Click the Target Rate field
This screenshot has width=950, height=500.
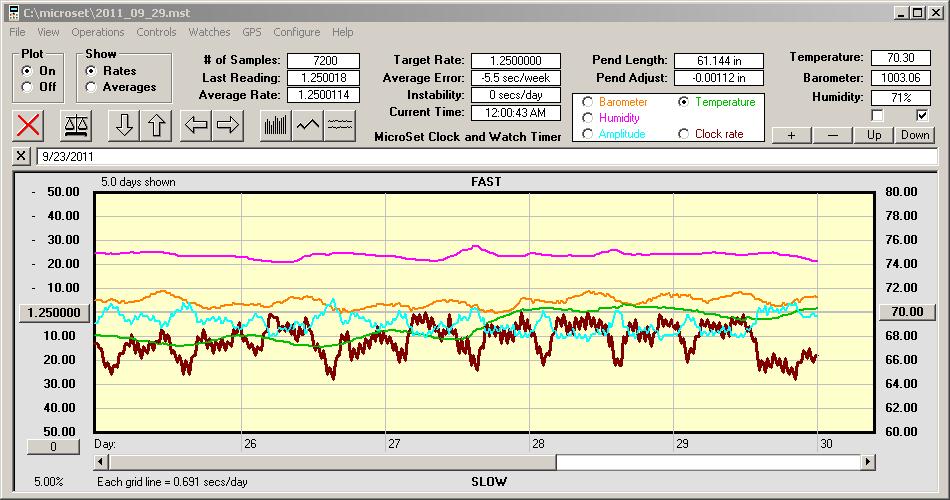516,61
